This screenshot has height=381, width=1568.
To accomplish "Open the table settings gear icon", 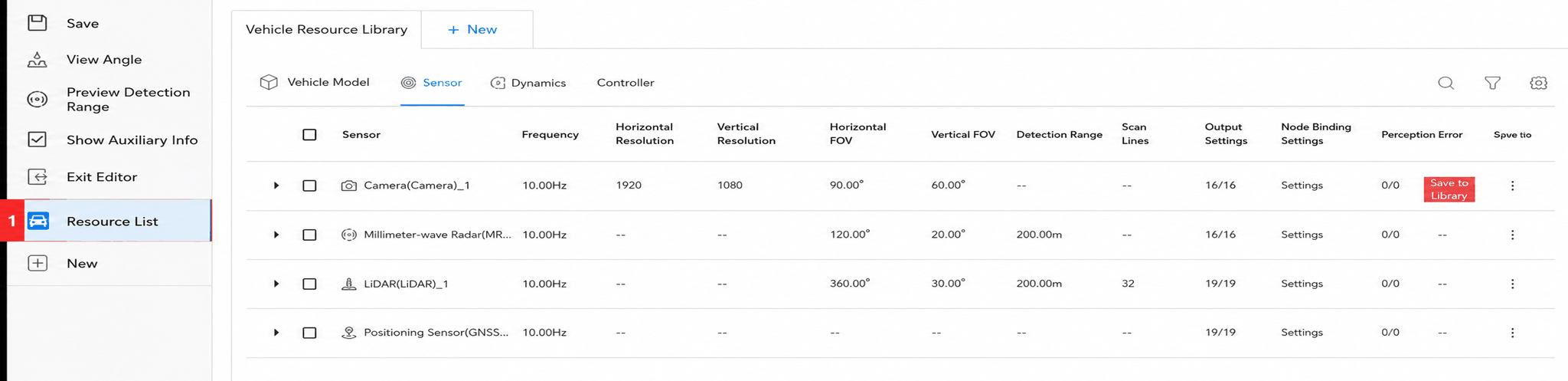I will tap(1538, 83).
